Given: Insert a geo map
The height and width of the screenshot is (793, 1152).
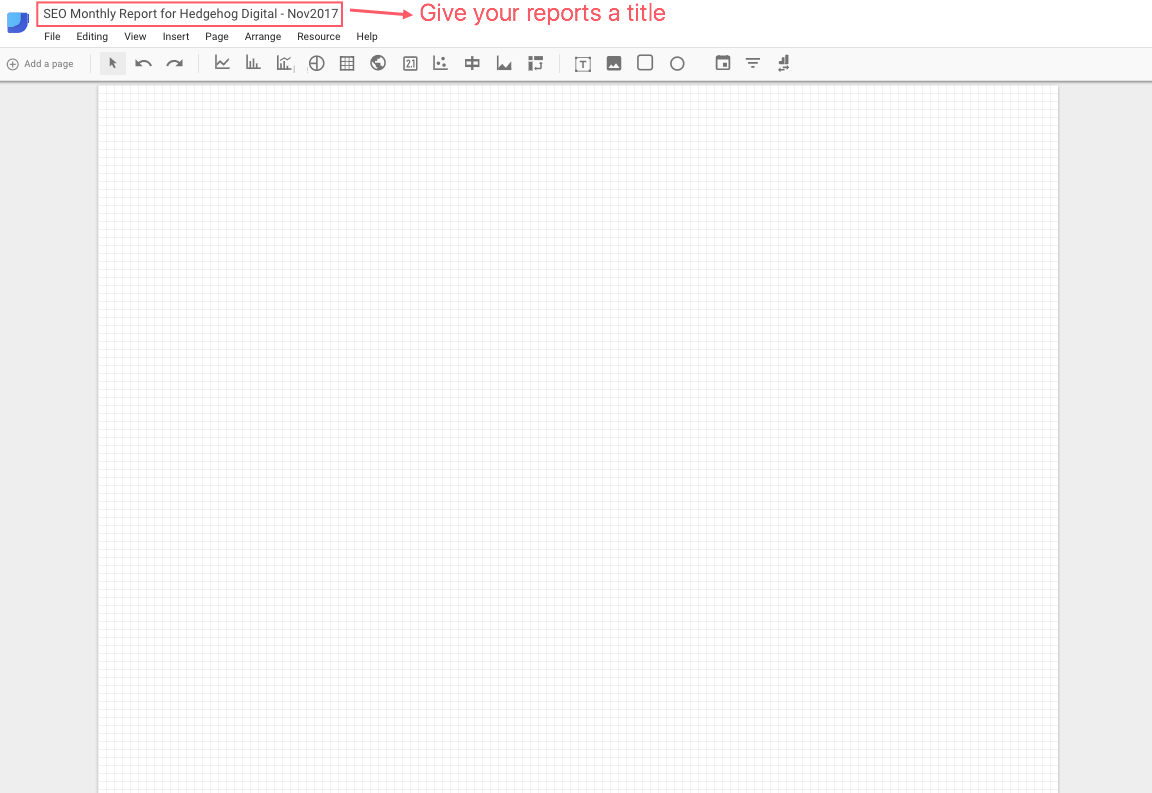Looking at the screenshot, I should click(x=377, y=62).
